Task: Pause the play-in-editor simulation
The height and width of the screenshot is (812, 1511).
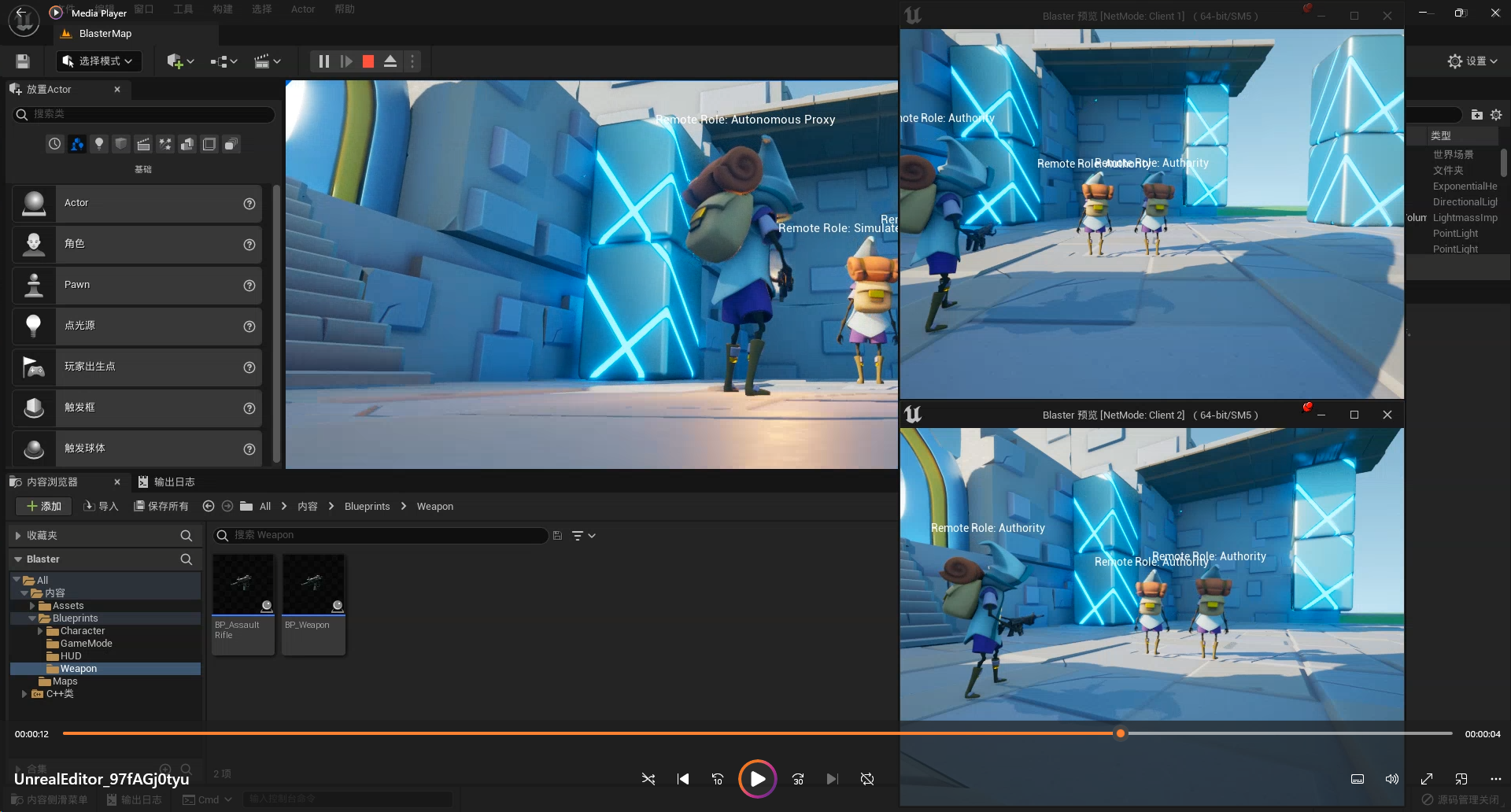Action: coord(323,61)
